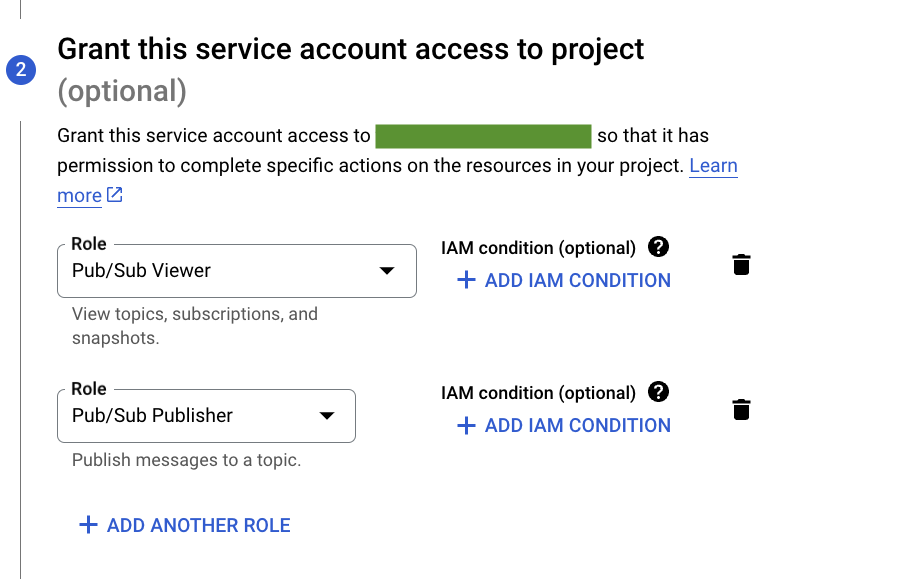916x579 pixels.
Task: Click the arrow in the Pub/Sub Publisher field
Action: coord(326,416)
